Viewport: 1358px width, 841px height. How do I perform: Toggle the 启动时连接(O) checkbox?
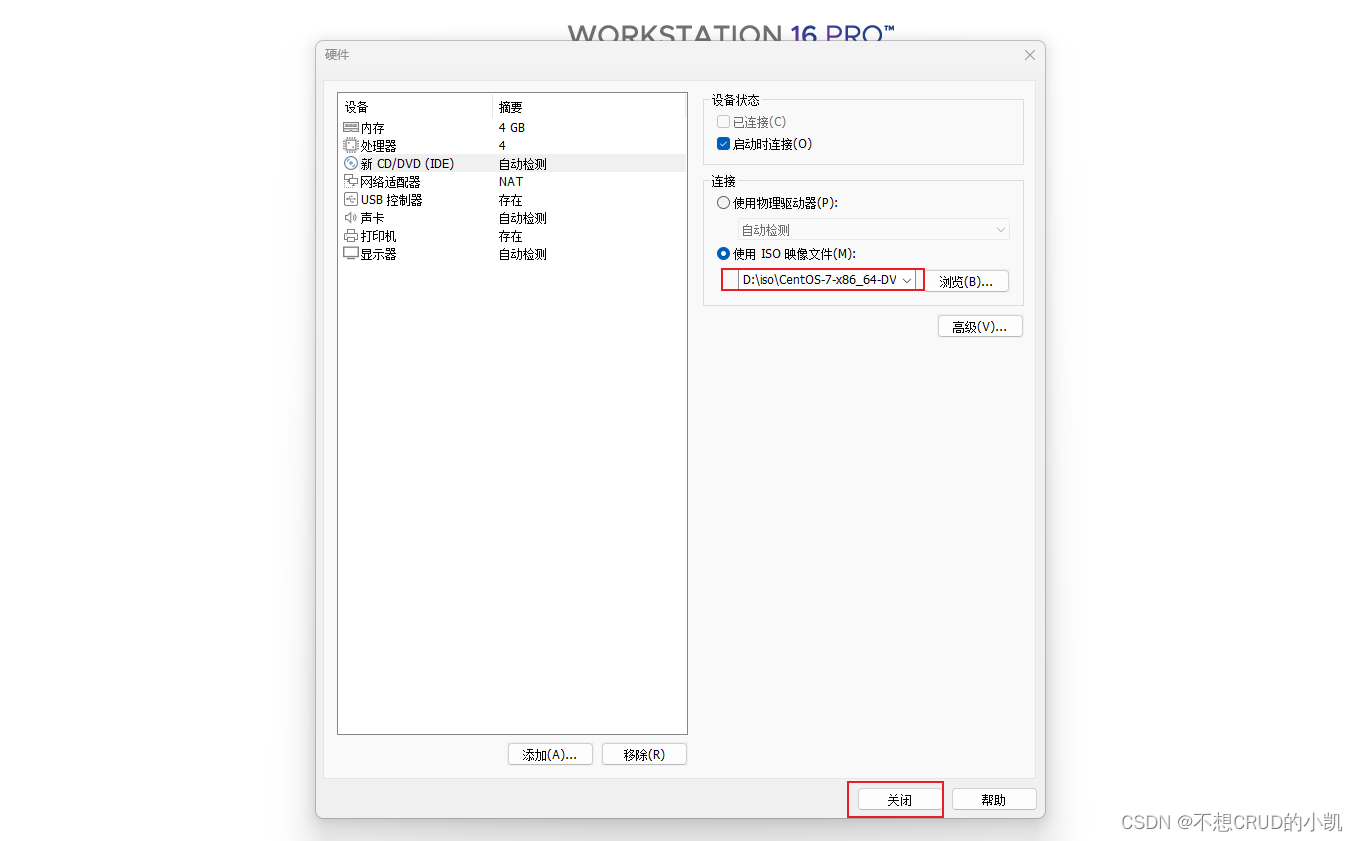723,144
